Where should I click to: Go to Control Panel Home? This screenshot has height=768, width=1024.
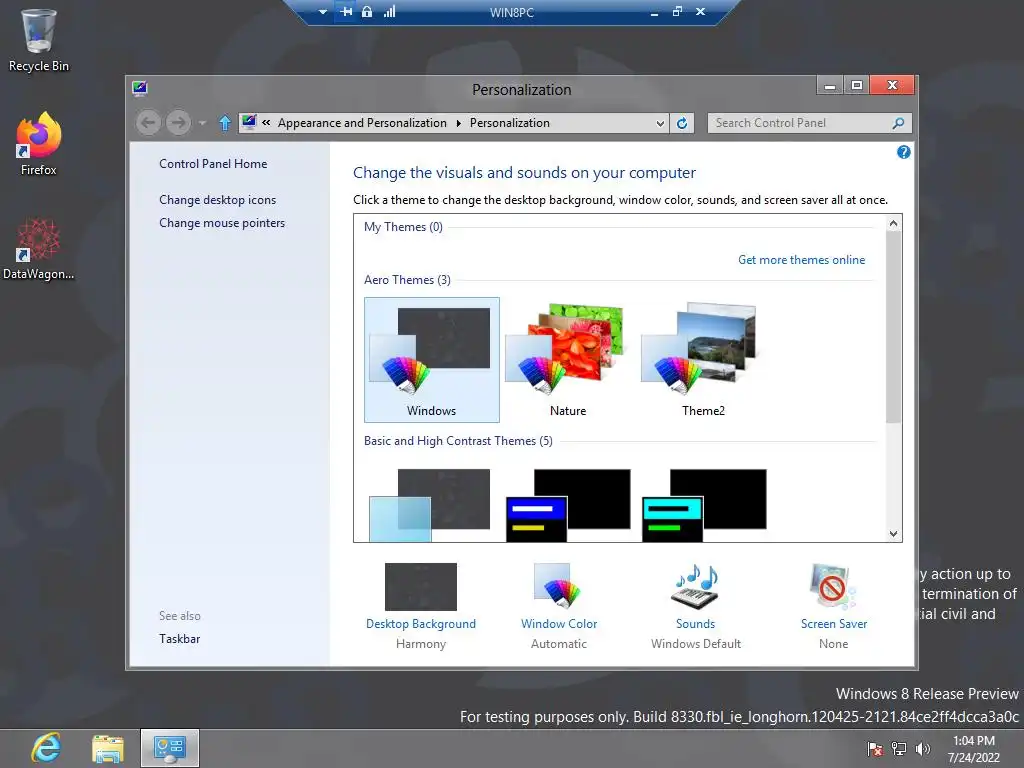point(213,164)
